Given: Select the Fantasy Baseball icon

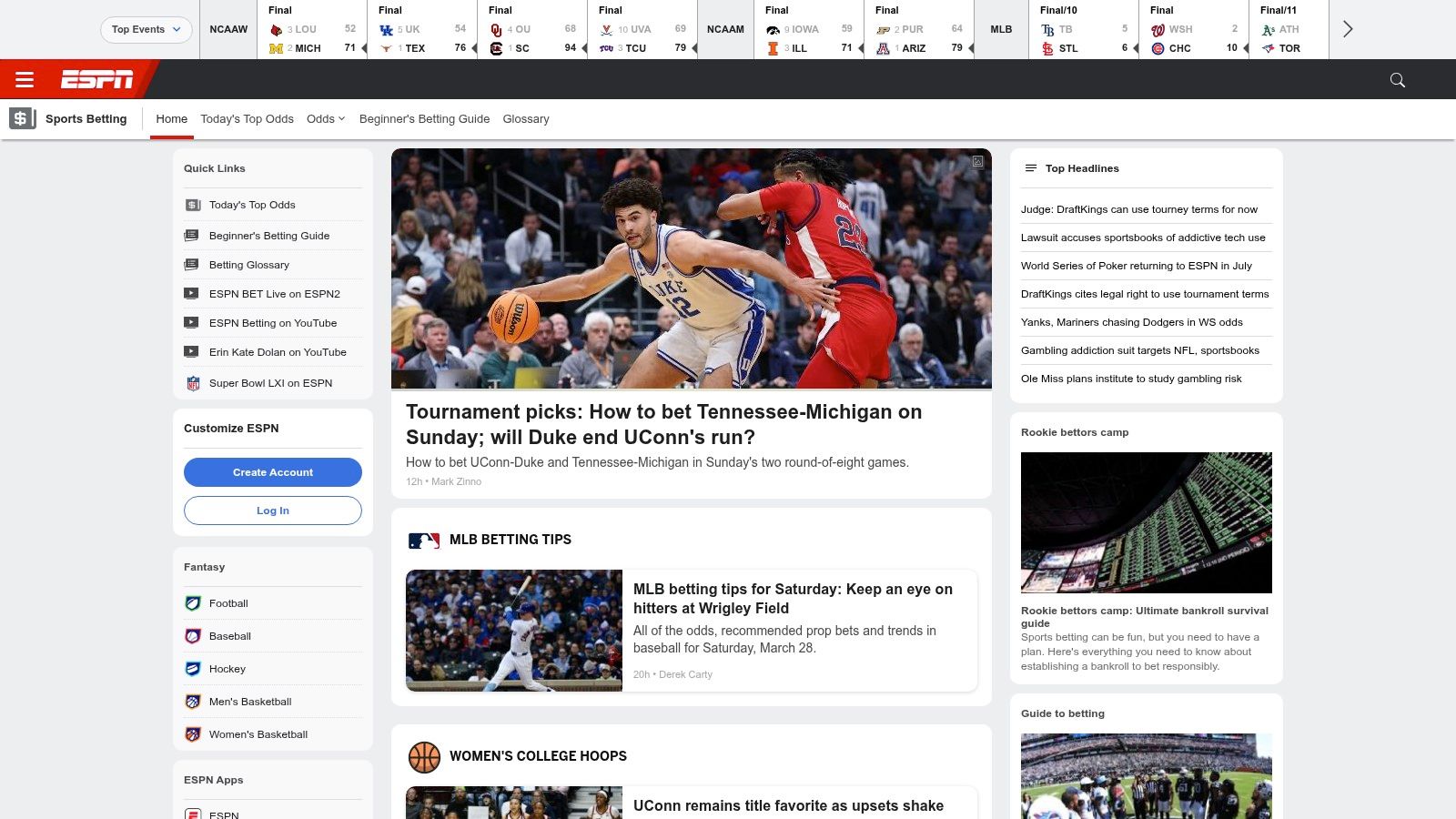Looking at the screenshot, I should coord(193,636).
